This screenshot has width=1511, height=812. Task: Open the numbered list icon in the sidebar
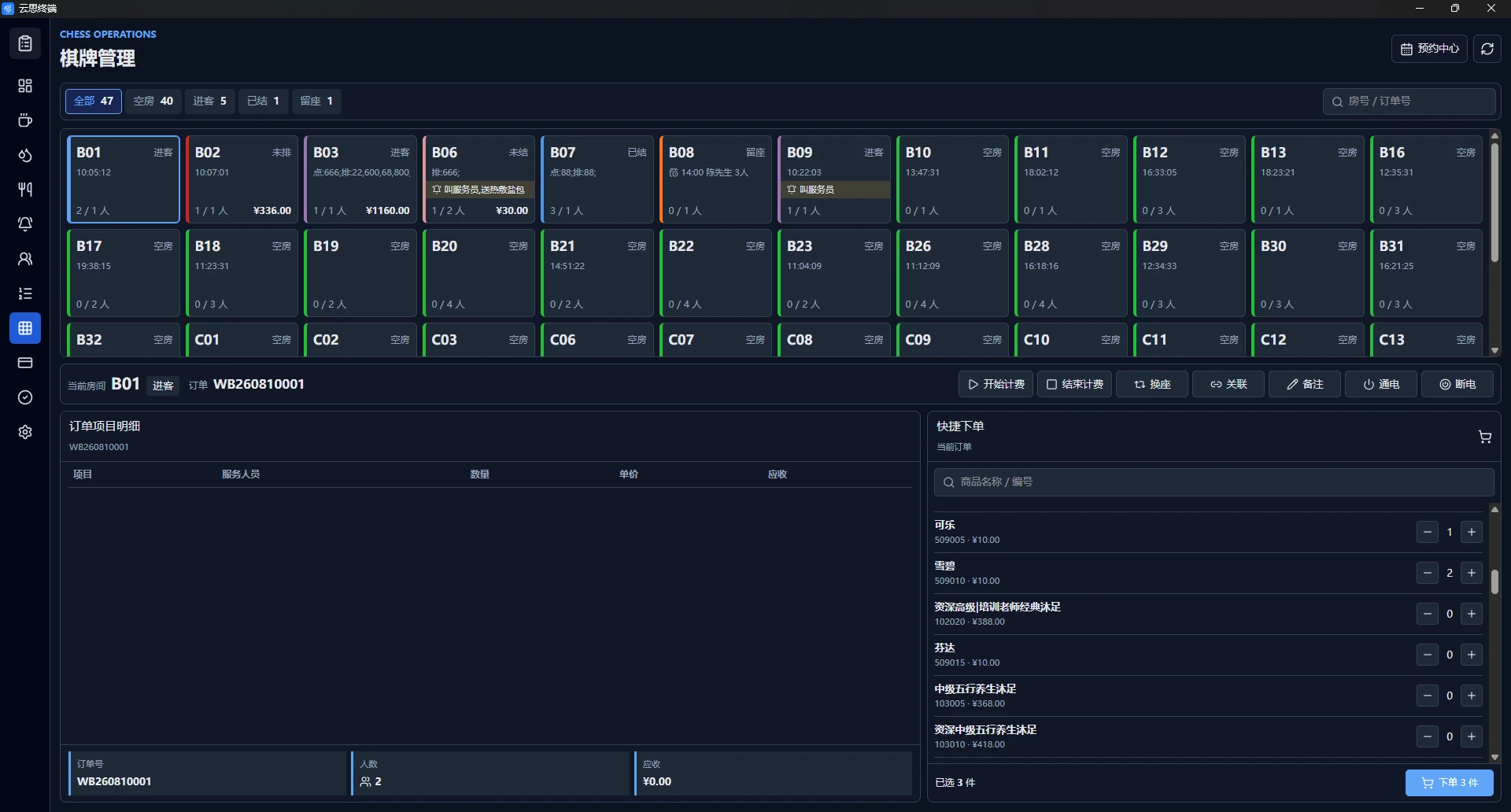coord(25,293)
